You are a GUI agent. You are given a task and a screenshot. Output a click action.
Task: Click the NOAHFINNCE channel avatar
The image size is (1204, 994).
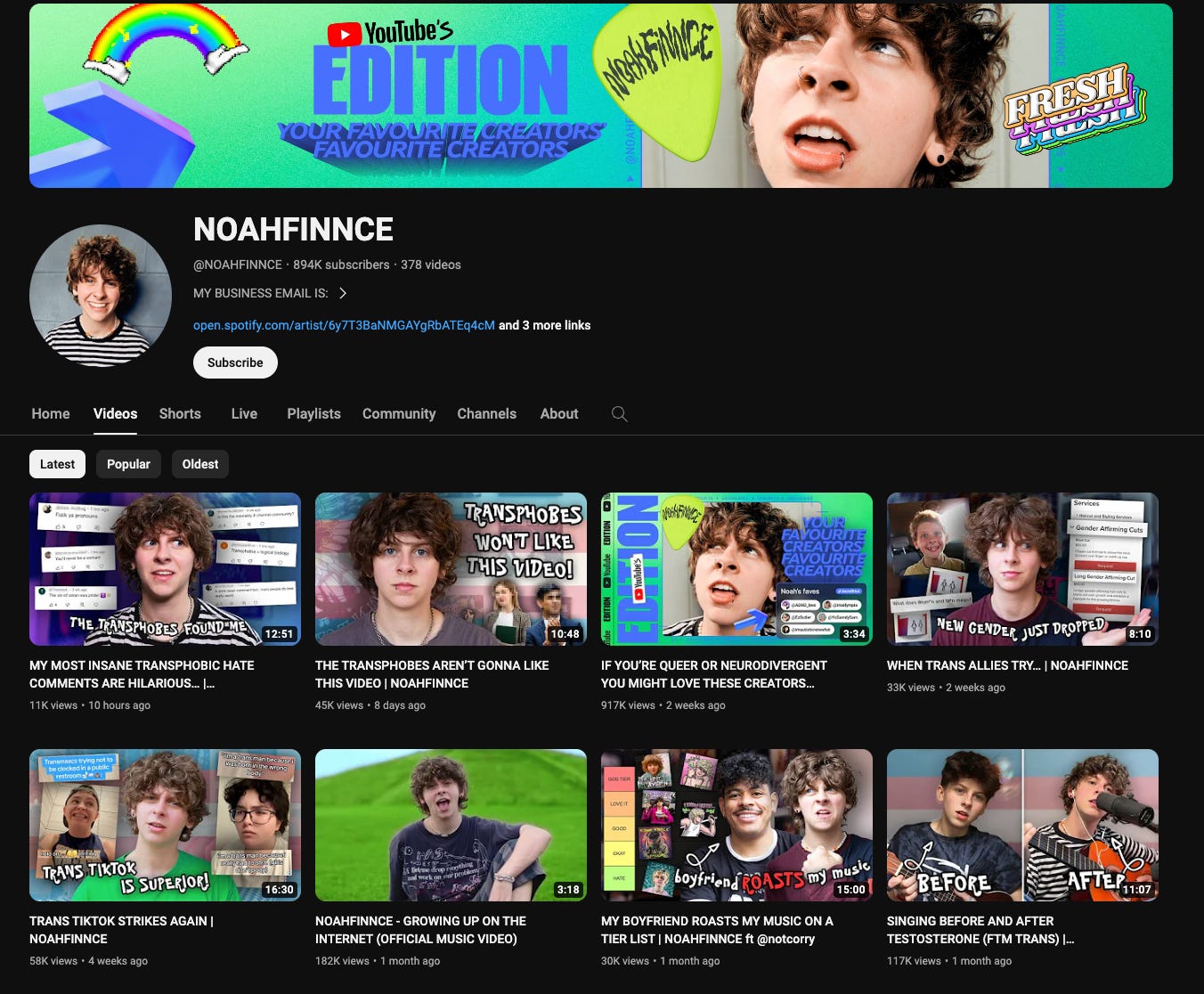click(x=101, y=295)
